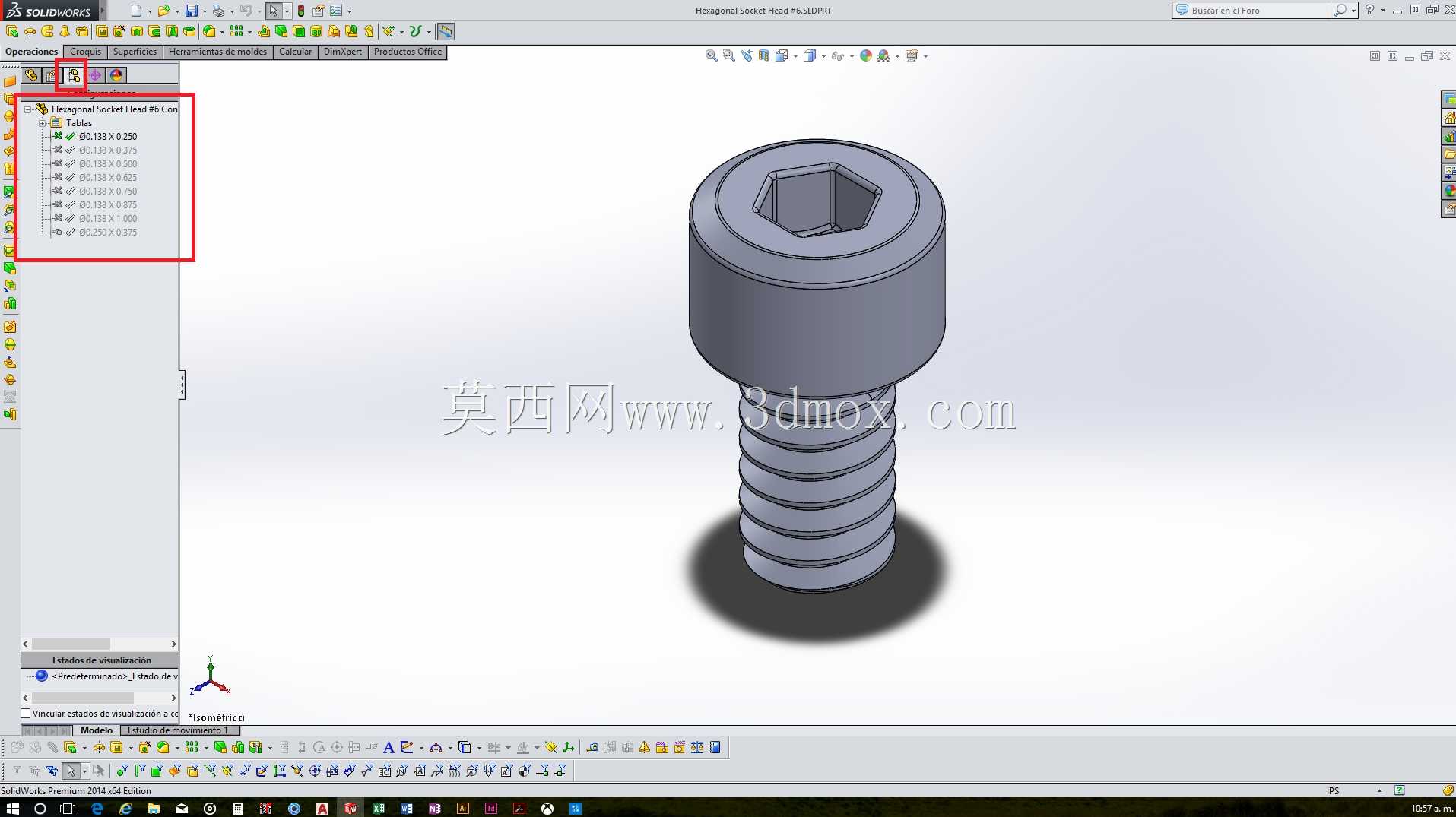This screenshot has height=817, width=1456.
Task: Click the Edit Appearance sphere icon
Action: tap(866, 55)
